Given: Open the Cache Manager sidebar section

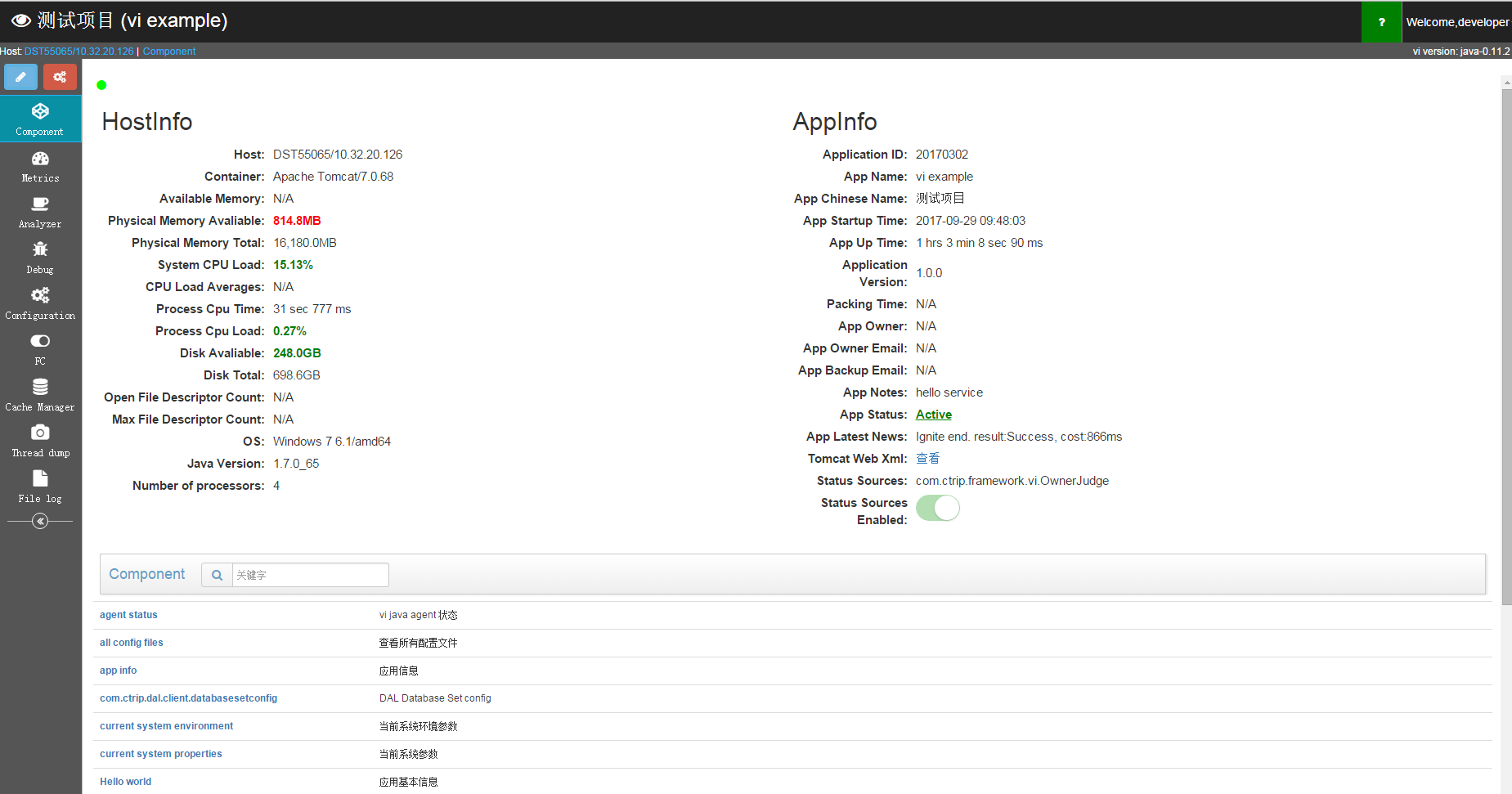Looking at the screenshot, I should click(x=40, y=395).
